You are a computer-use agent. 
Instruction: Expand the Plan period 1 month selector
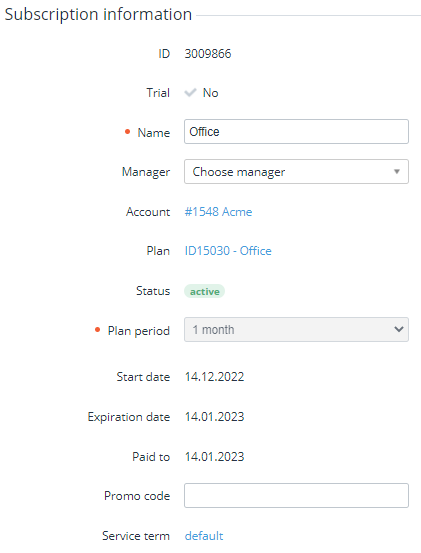(296, 329)
